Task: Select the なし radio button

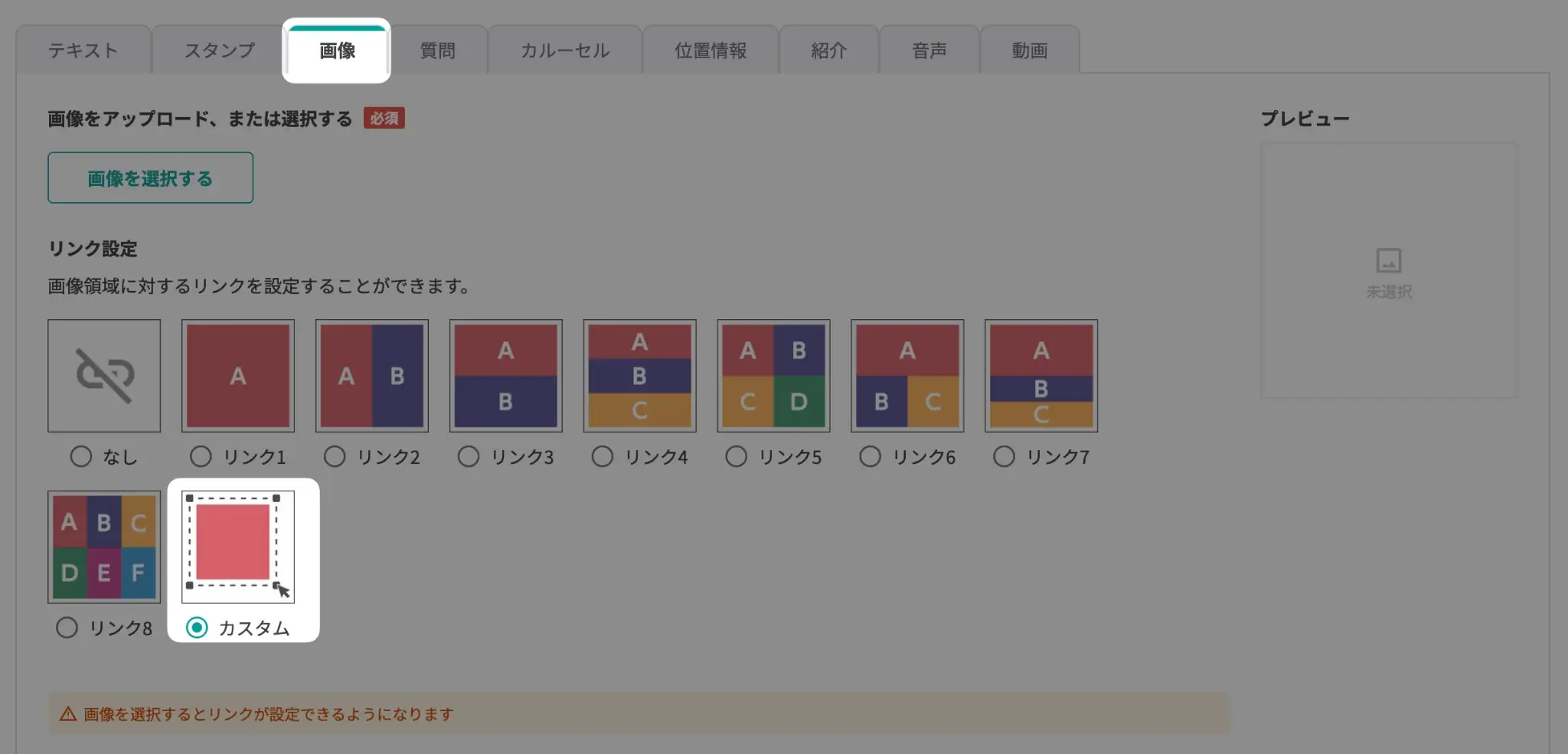Action: point(81,457)
